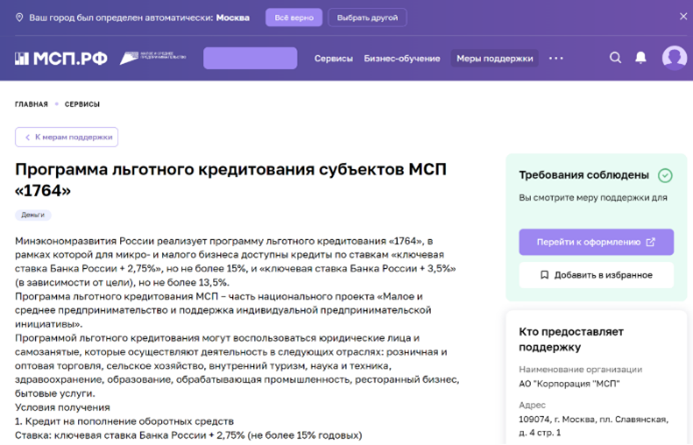Image resolution: width=693 pixels, height=445 pixels.
Task: Click the МСП.РФ logo
Action: click(60, 58)
